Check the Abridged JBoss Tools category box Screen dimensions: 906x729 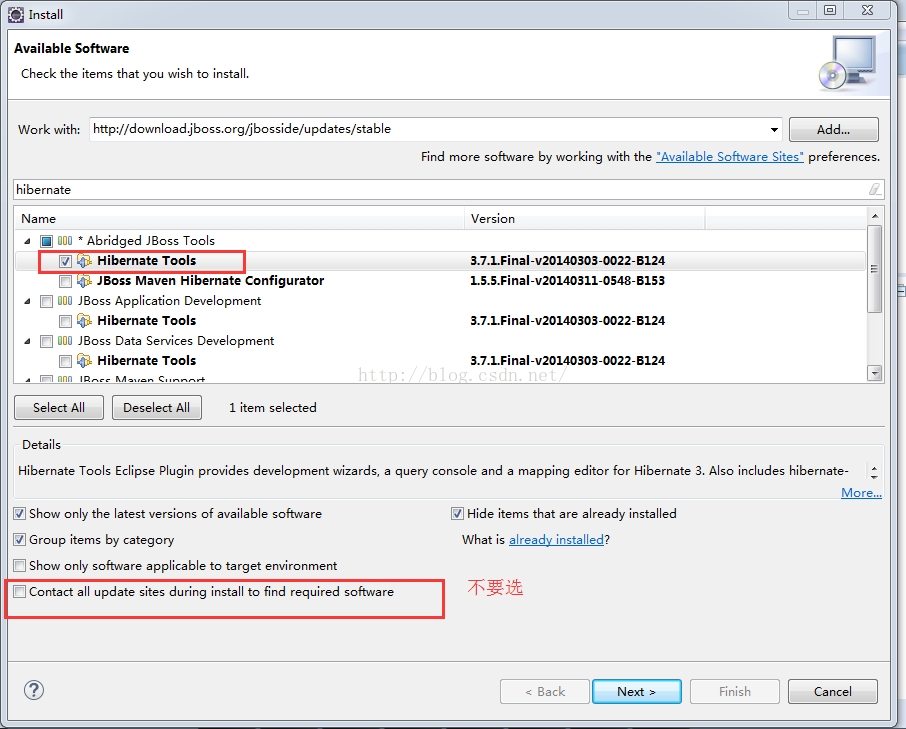coord(46,241)
